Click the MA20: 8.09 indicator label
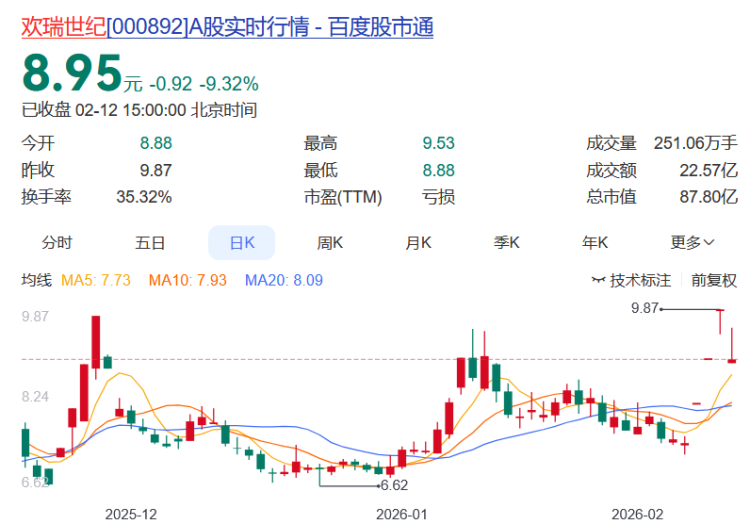This screenshot has height=524, width=750. click(x=284, y=280)
